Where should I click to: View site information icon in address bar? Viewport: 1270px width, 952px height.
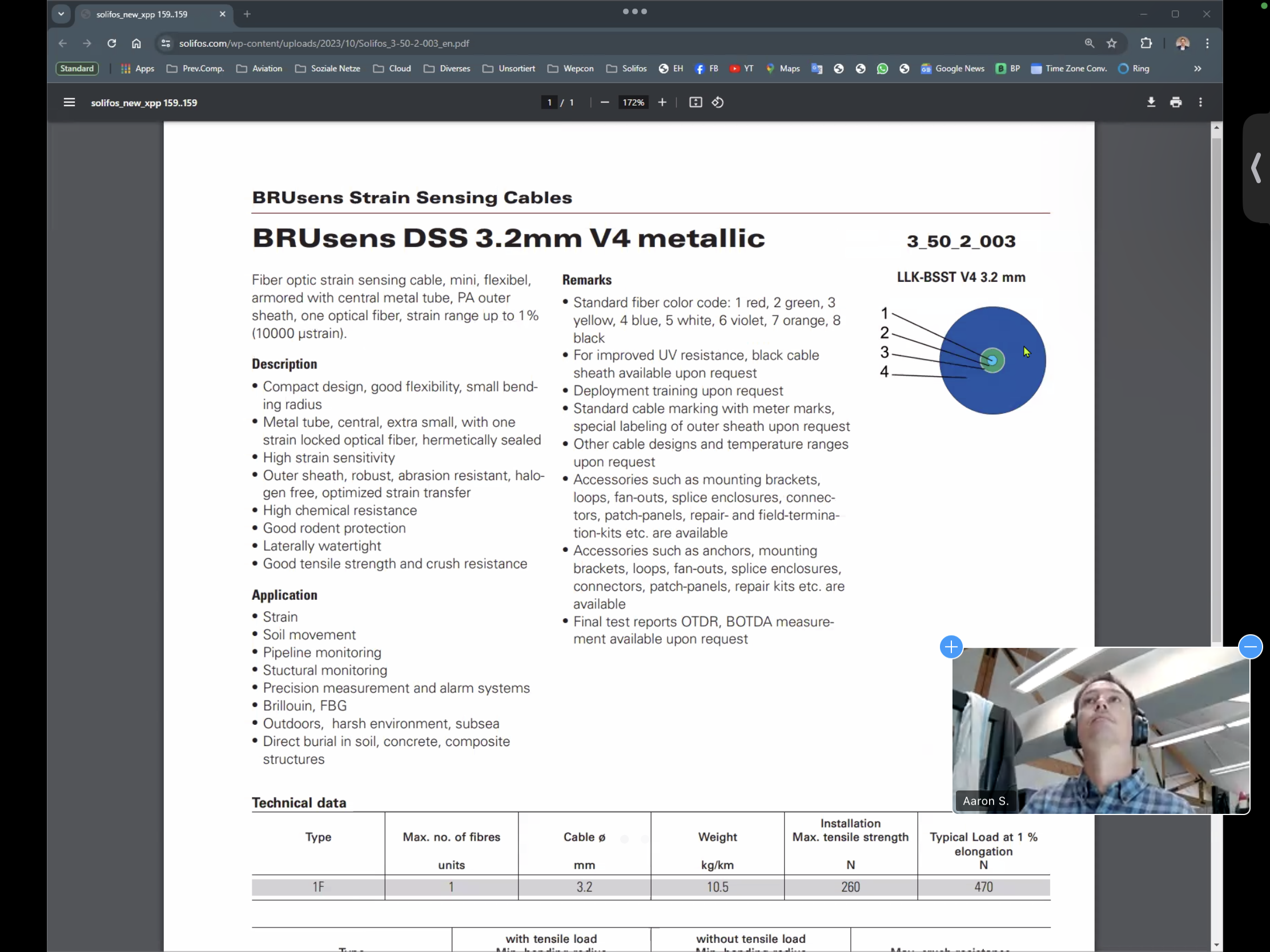point(166,43)
